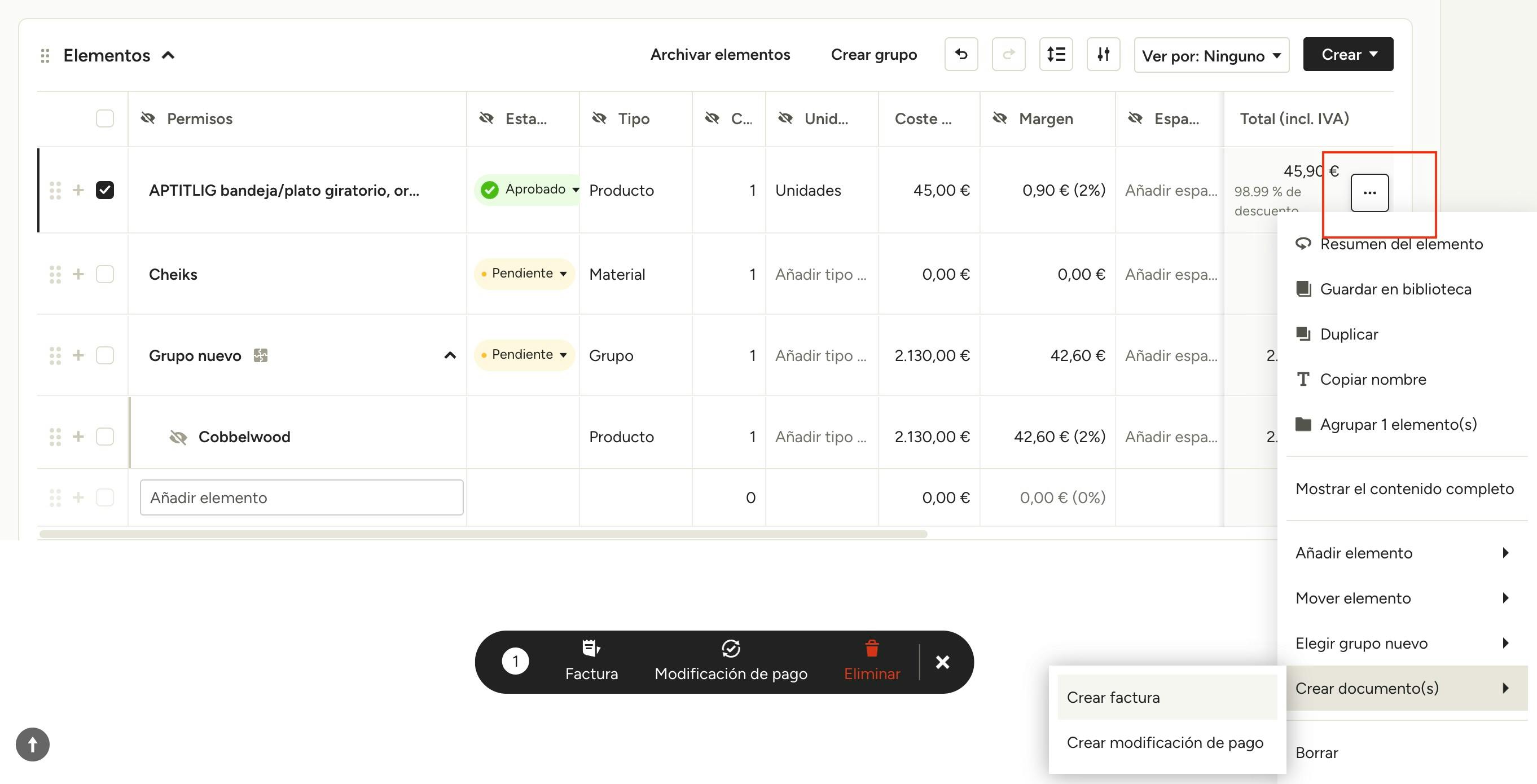Click the plus icon in APTITLIG row
The image size is (1537, 784).
(x=78, y=190)
